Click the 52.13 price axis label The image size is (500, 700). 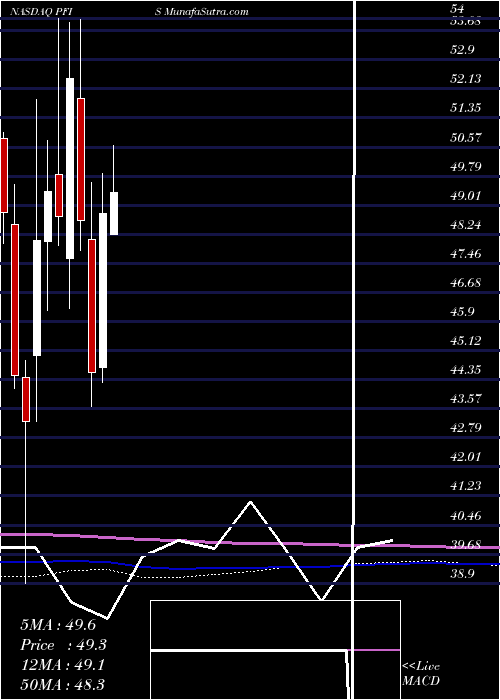(x=466, y=79)
